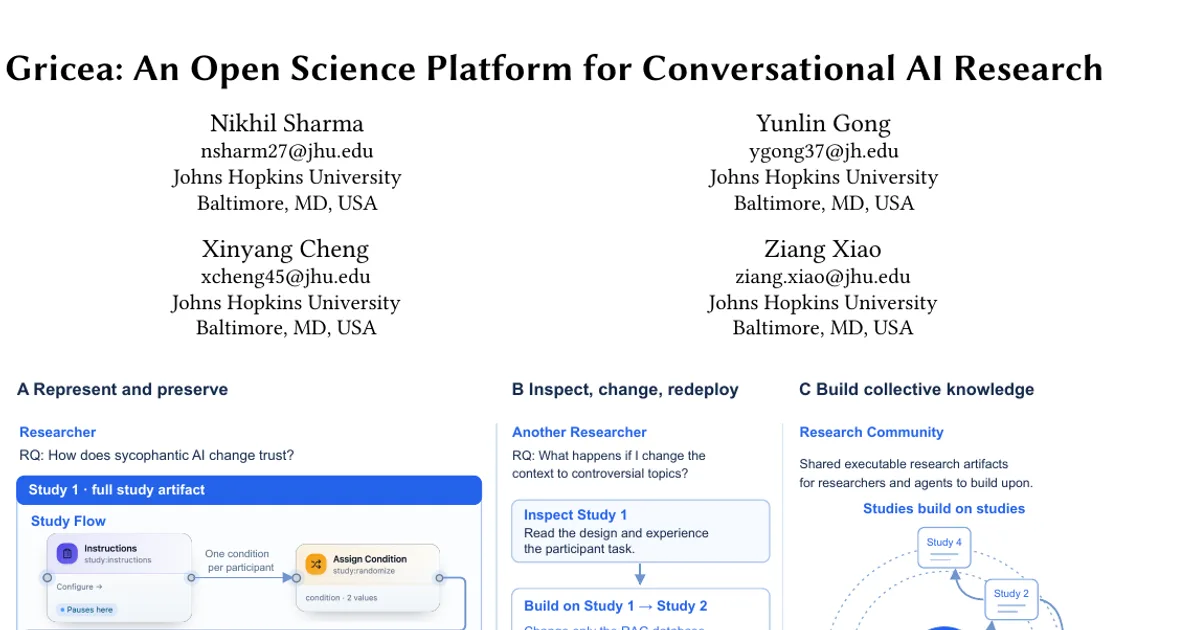Viewport: 1200px width, 630px height.
Task: Click the One condition per participant label
Action: click(237, 561)
